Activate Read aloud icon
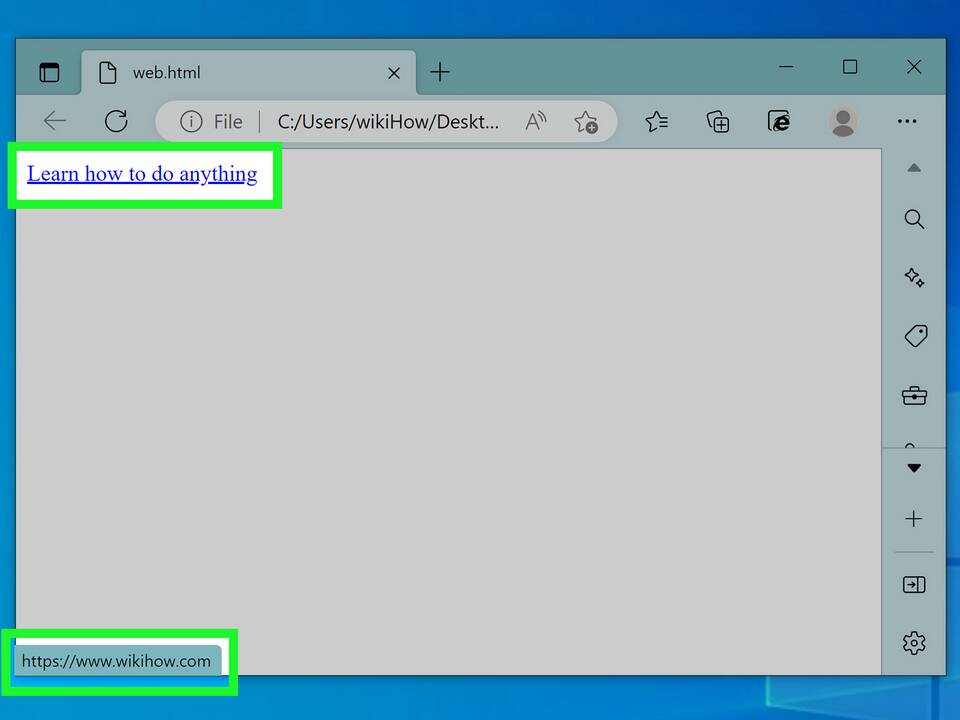Screen dimensions: 960x720 click(x=536, y=121)
